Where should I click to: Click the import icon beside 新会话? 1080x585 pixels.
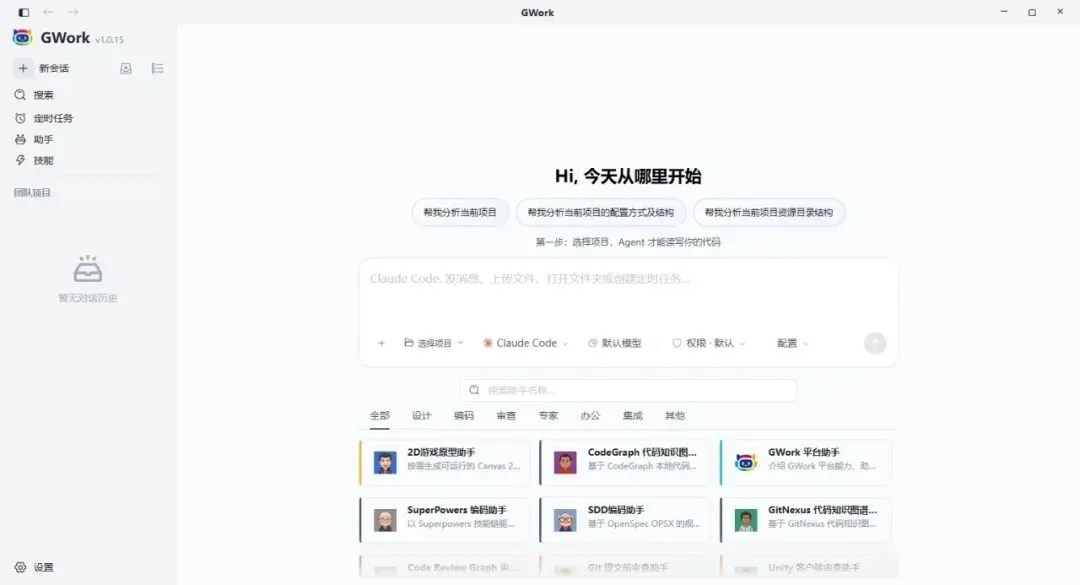click(125, 68)
